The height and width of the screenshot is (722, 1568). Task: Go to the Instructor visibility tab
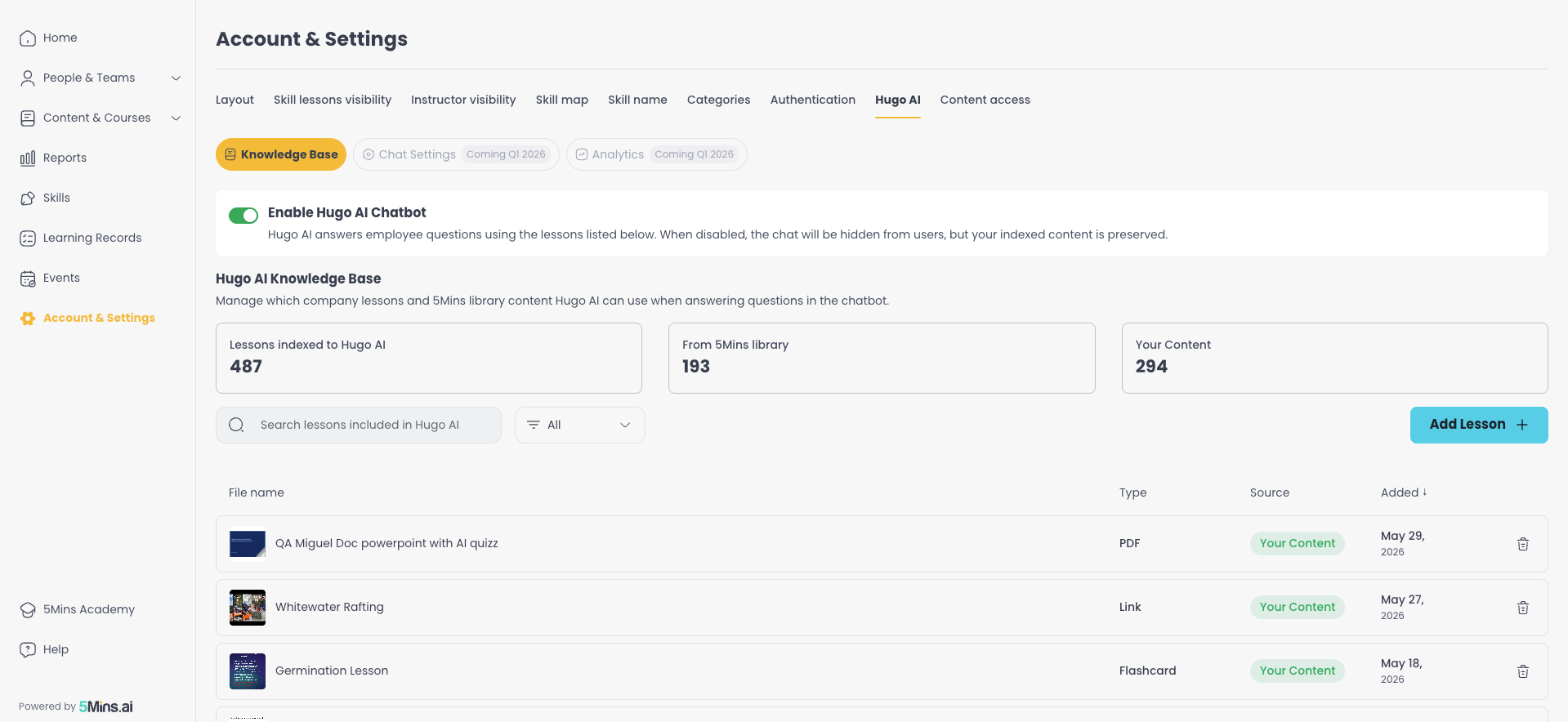pyautogui.click(x=463, y=100)
